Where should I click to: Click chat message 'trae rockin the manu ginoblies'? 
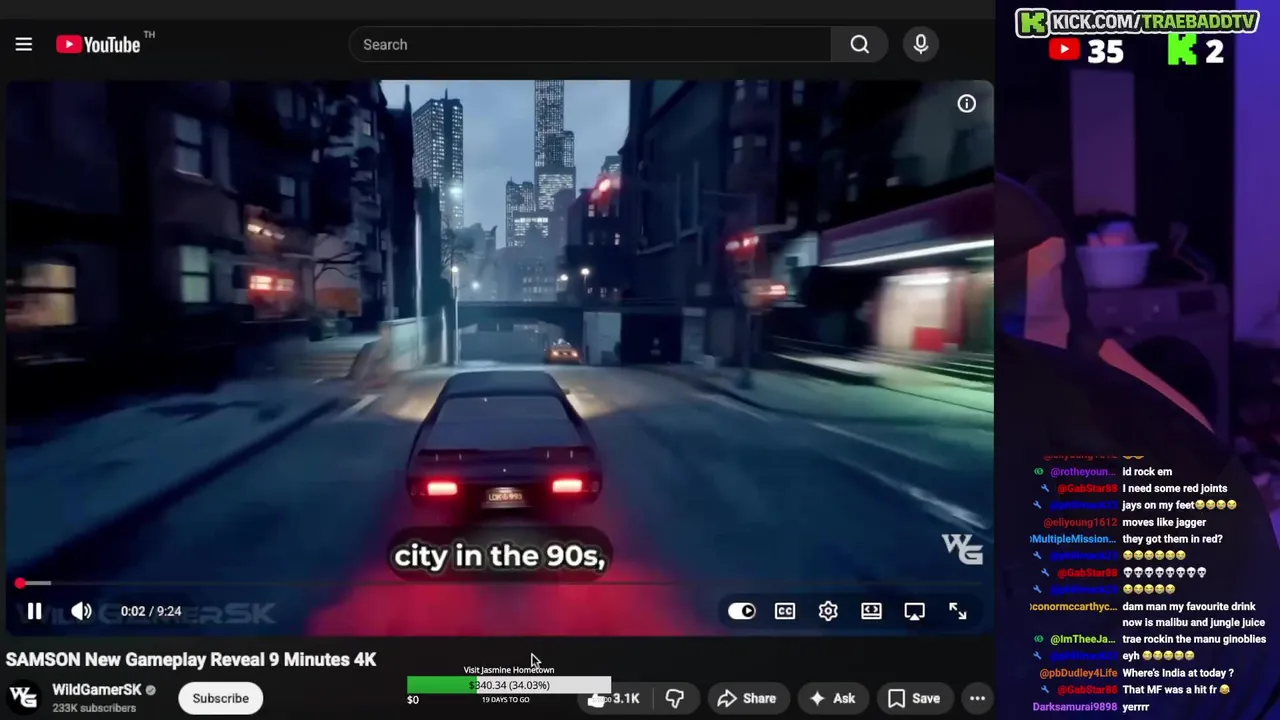[1194, 639]
